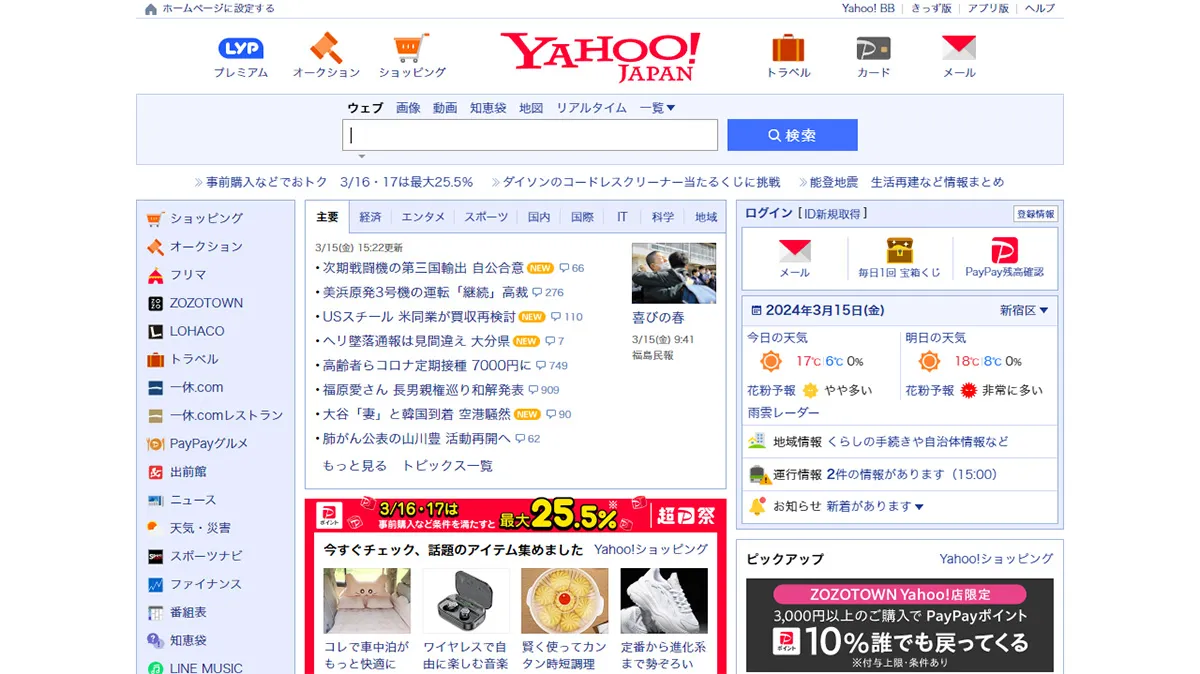Image resolution: width=1200 pixels, height=674 pixels.
Task: Click the 検索 search button
Action: click(792, 134)
